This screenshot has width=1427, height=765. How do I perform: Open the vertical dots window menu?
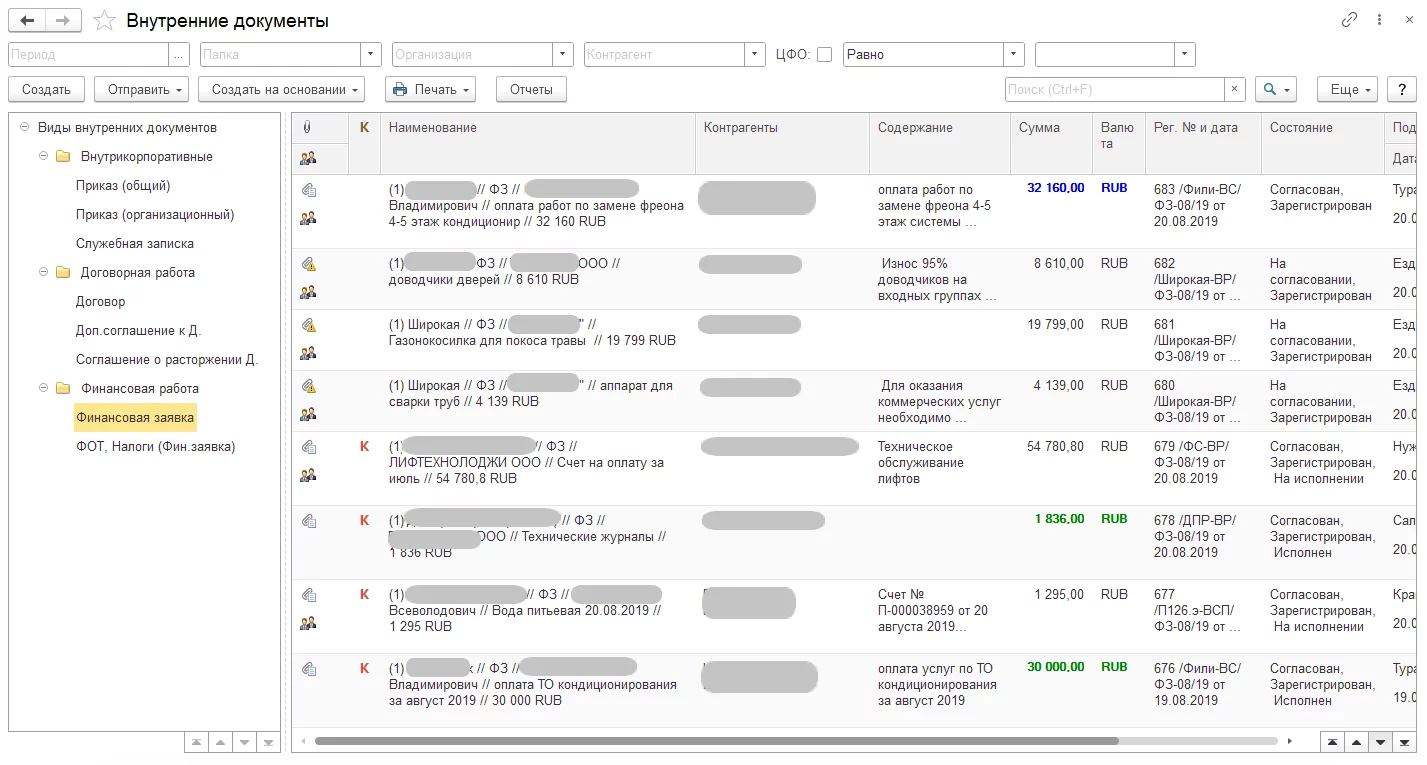coord(1379,20)
